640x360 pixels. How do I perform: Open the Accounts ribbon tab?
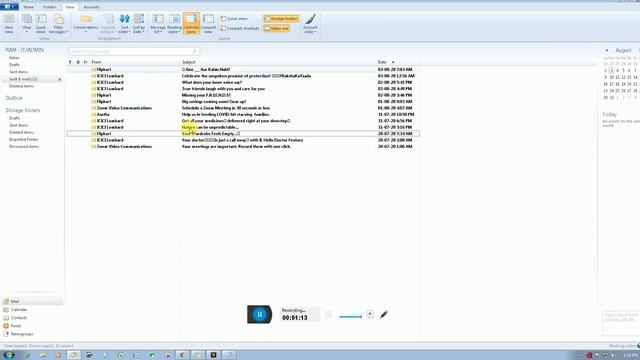[91, 7]
